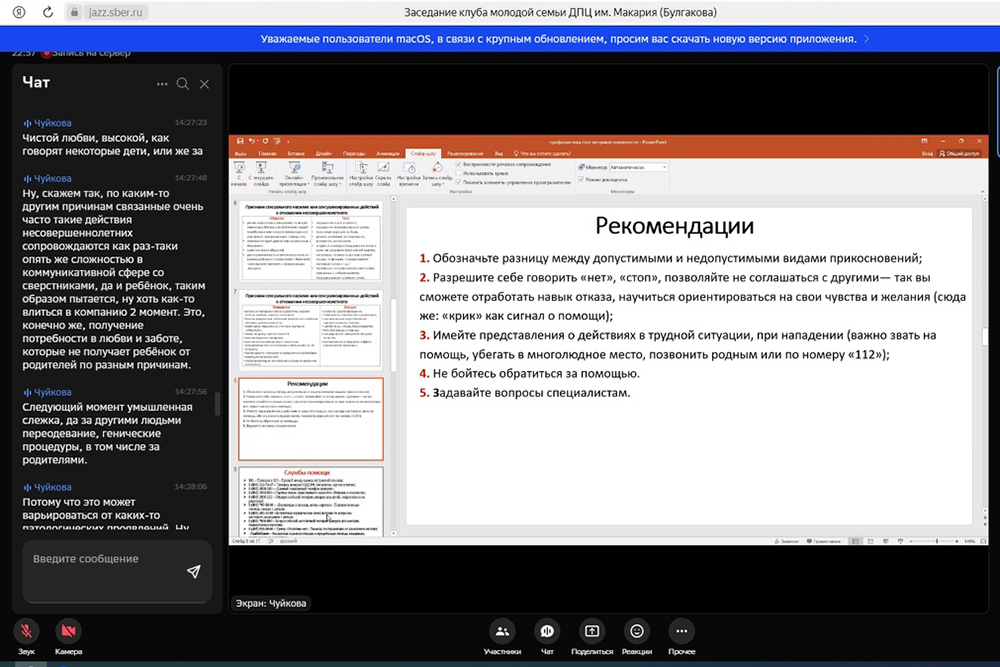Toggle the Чат panel from bottom bar

(547, 631)
